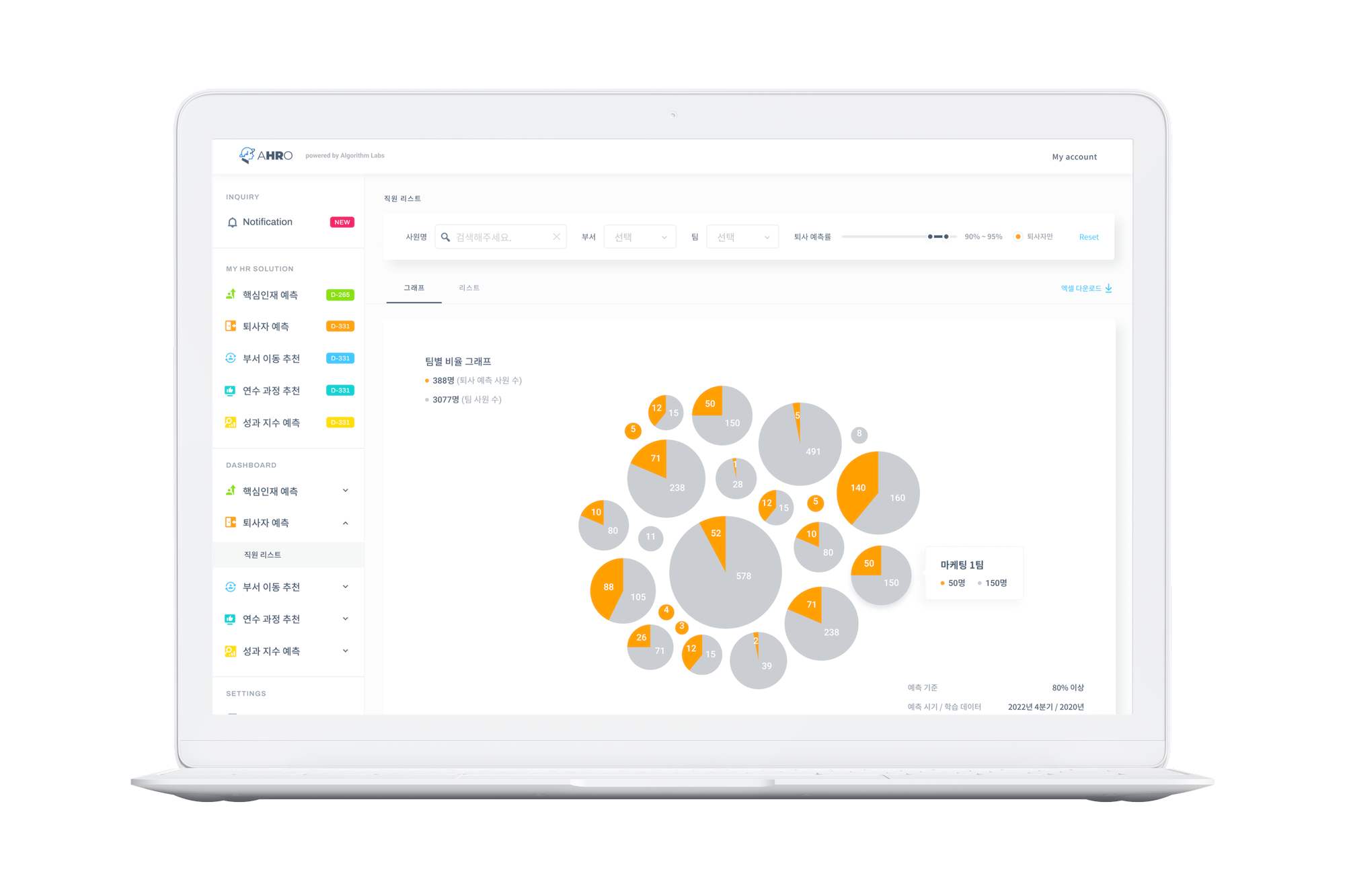The image size is (1345, 896).
Task: Click the orange D-331 badge for 퇴사자 예측
Action: [x=340, y=327]
